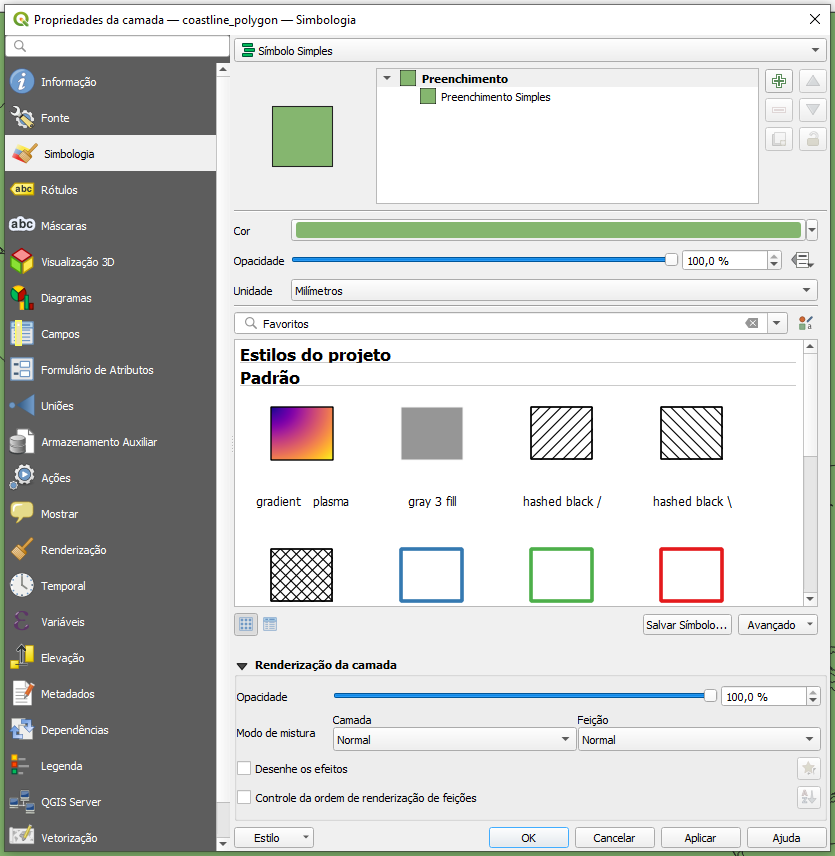Click the Salvar Símbolo... button
The width and height of the screenshot is (835, 856).
(x=687, y=625)
